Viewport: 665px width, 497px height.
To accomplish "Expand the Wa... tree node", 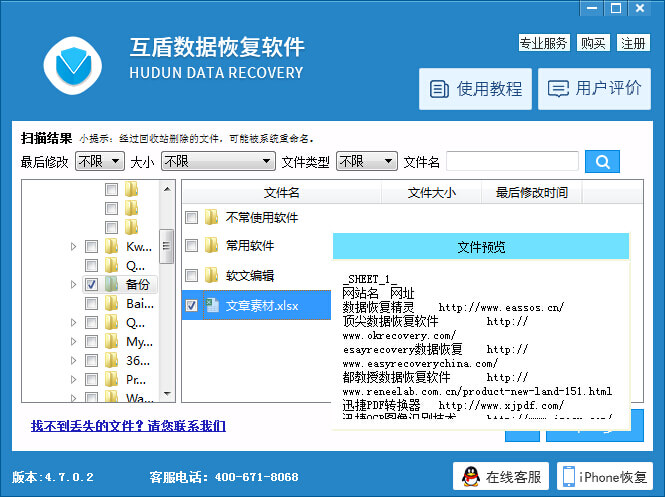I will [x=73, y=398].
